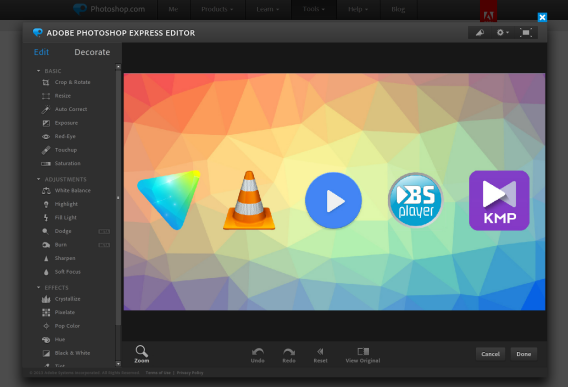
Task: Click the Reset icon
Action: point(320,355)
